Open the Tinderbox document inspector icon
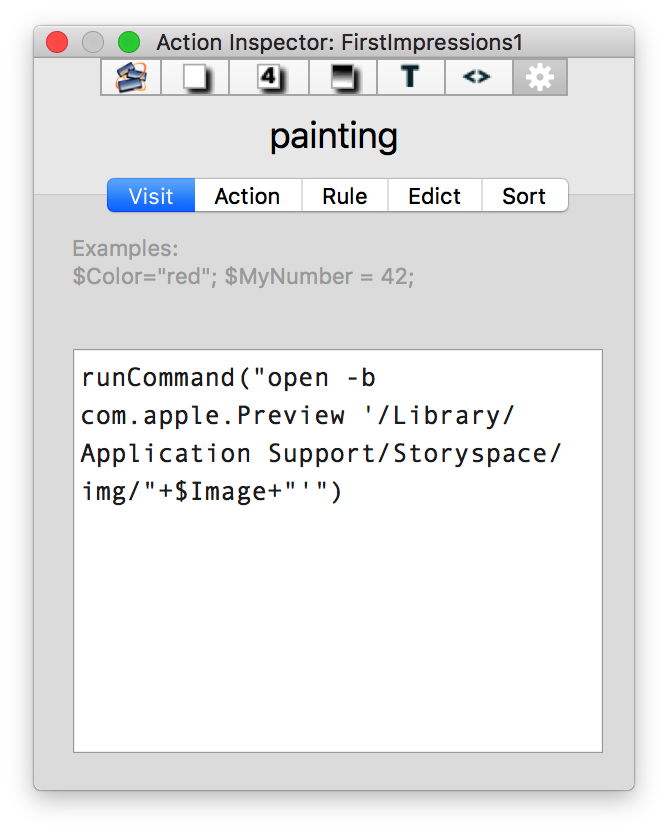The image size is (668, 832). click(x=131, y=77)
